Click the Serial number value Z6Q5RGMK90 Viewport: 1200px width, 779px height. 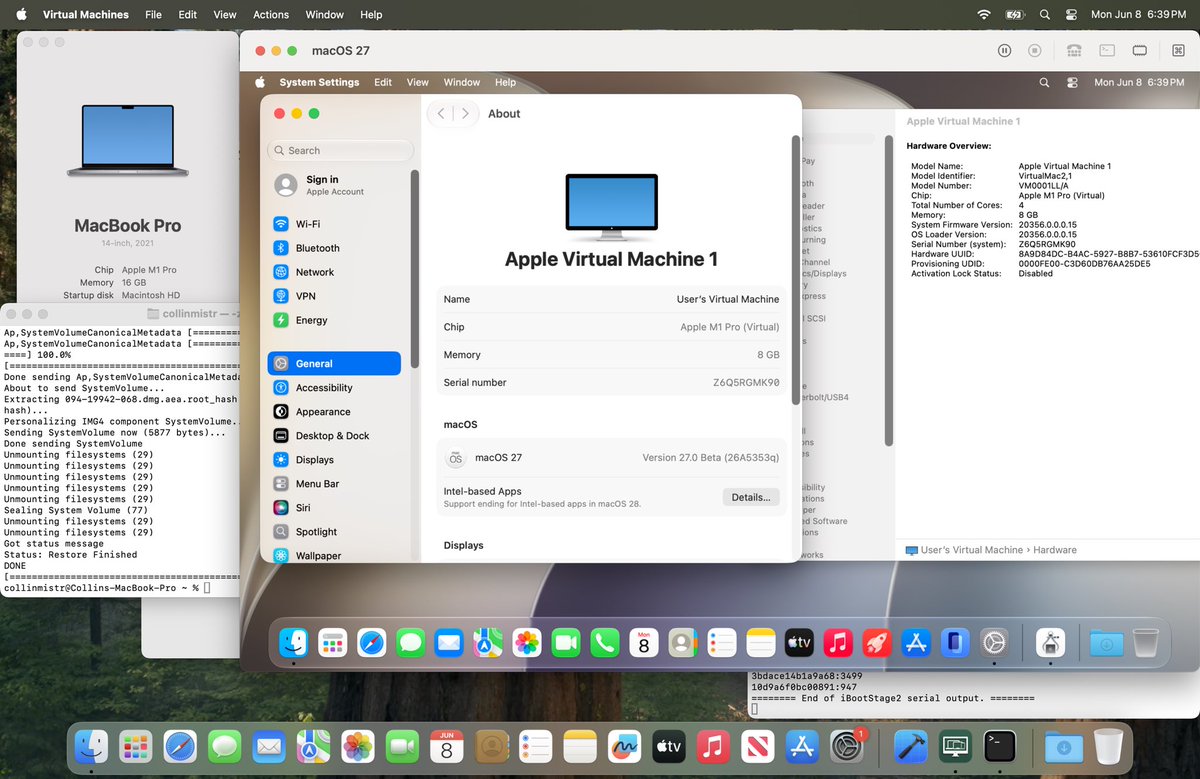click(746, 383)
